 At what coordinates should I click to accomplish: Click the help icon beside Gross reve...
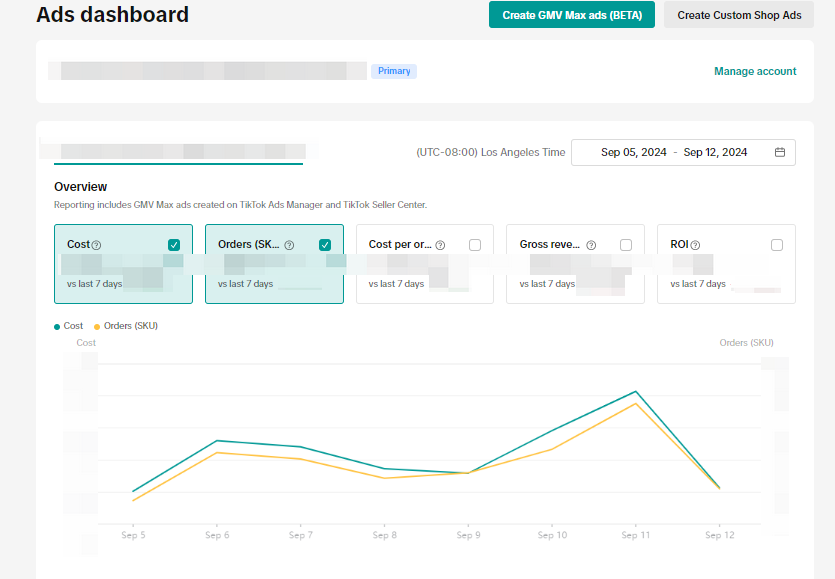point(591,245)
